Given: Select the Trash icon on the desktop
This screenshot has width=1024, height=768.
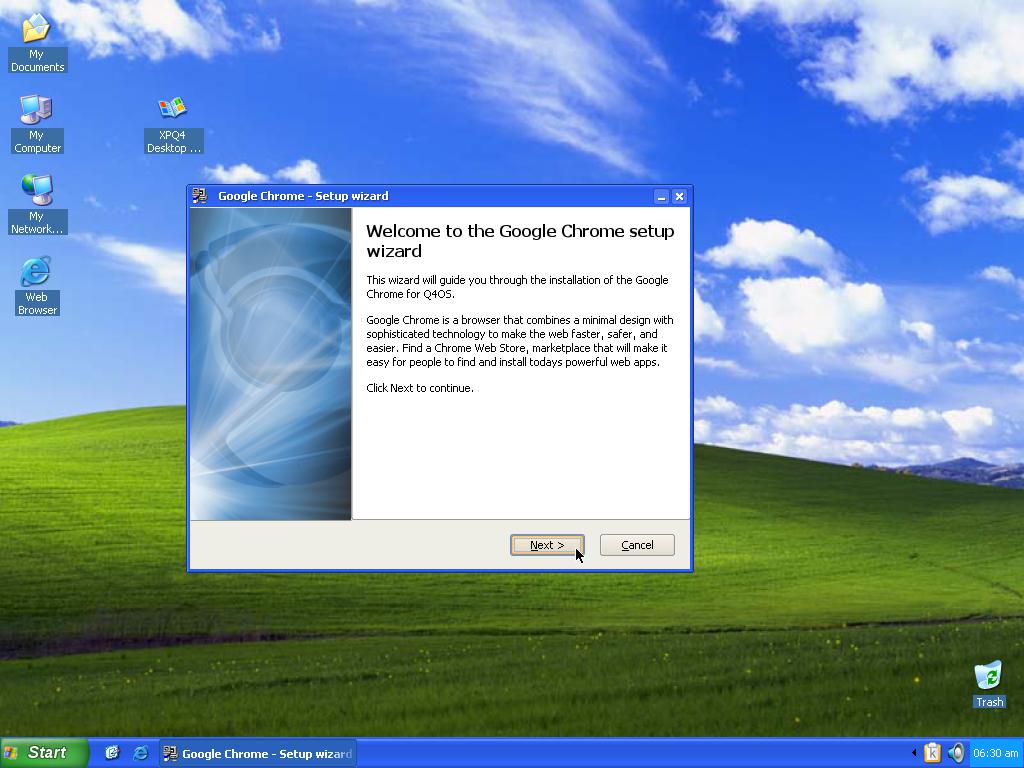Looking at the screenshot, I should [989, 684].
